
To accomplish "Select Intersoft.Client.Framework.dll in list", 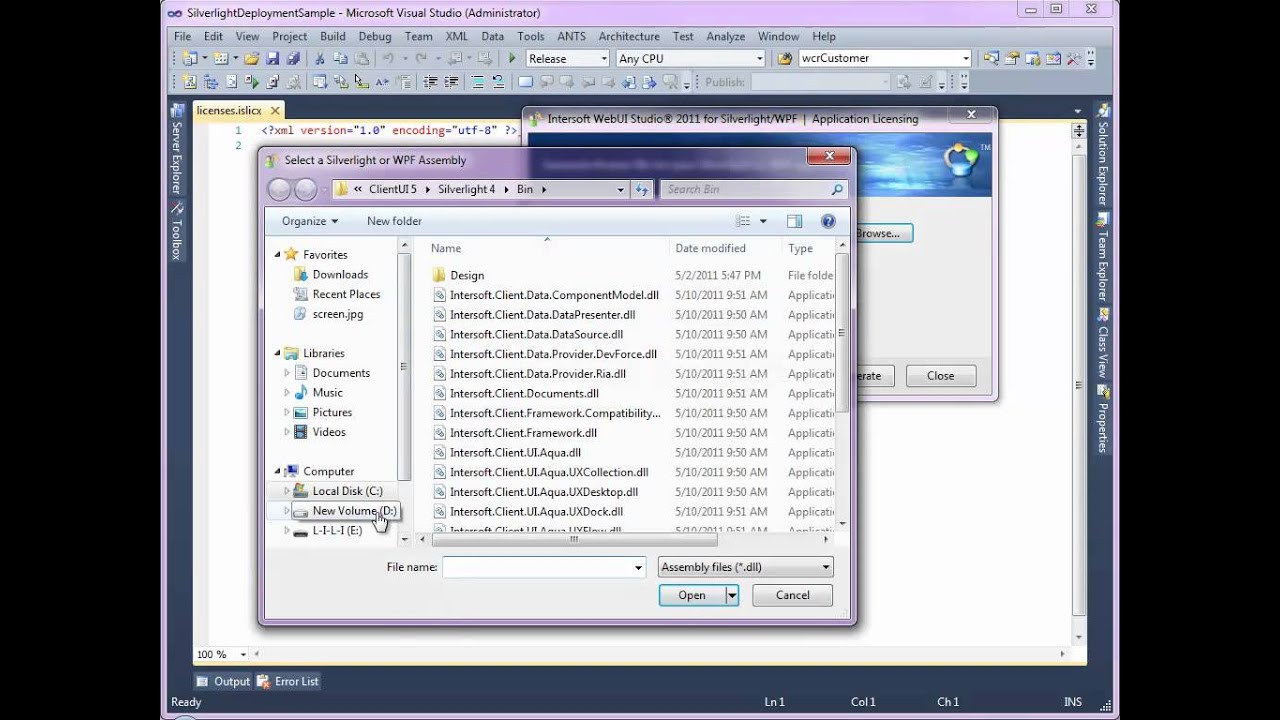I will click(x=523, y=433).
